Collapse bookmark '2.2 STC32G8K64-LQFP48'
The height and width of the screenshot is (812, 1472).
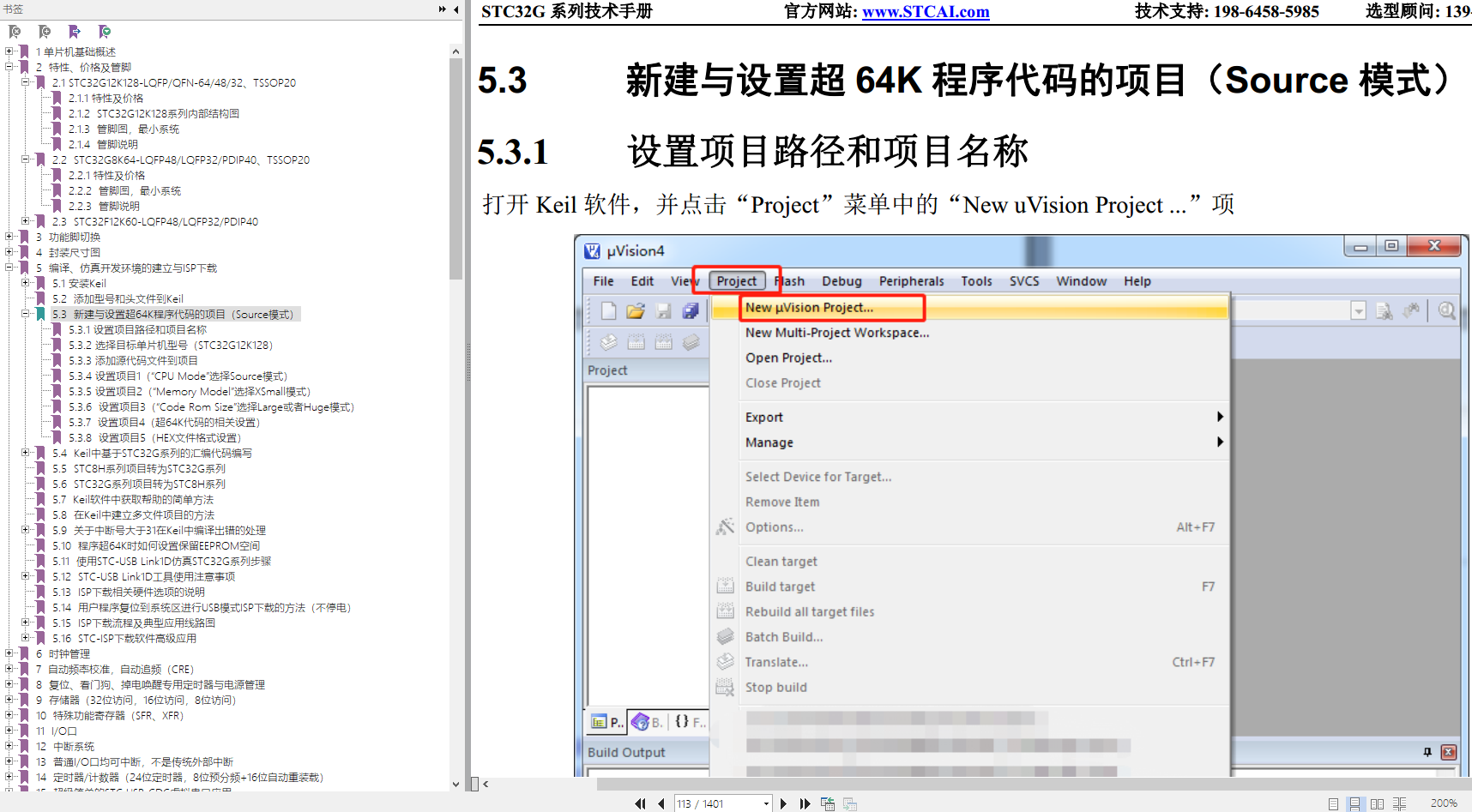(25, 160)
